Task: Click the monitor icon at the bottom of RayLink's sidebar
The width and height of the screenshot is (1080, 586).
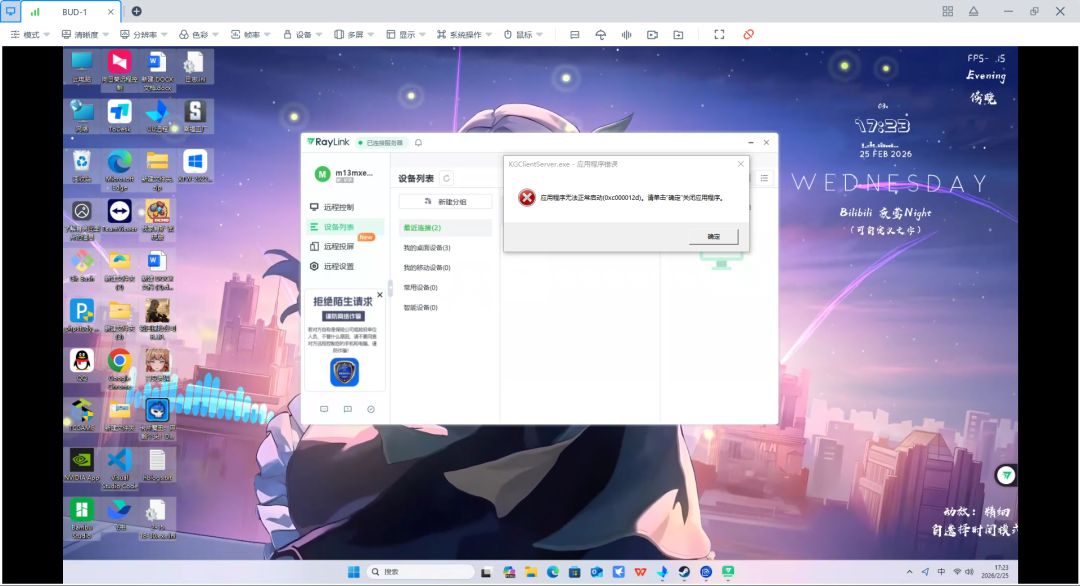Action: (324, 409)
